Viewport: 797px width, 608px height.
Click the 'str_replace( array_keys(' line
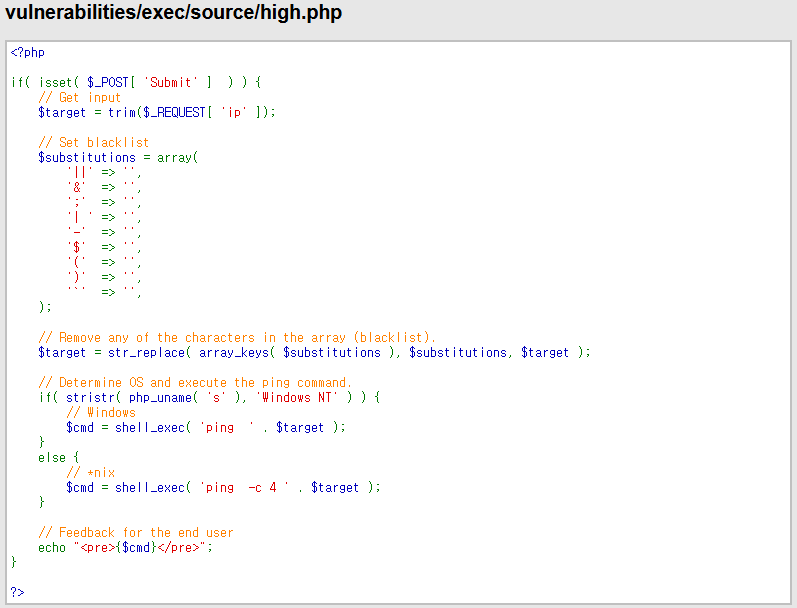point(314,353)
